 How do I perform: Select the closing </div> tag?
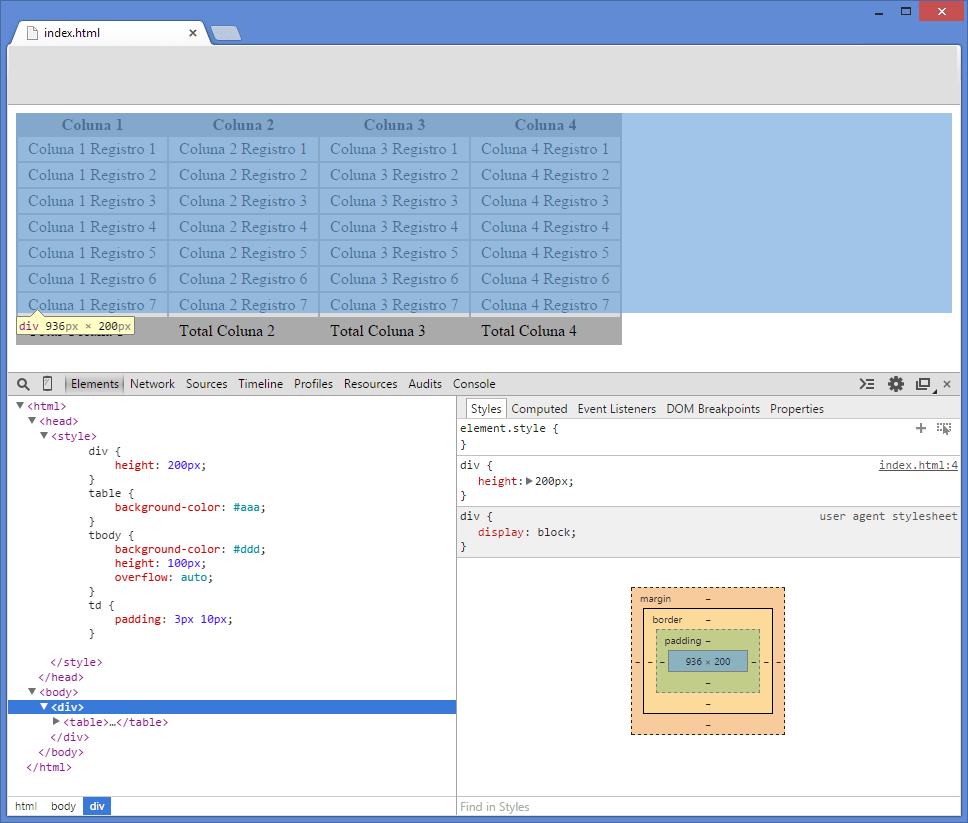click(x=69, y=737)
